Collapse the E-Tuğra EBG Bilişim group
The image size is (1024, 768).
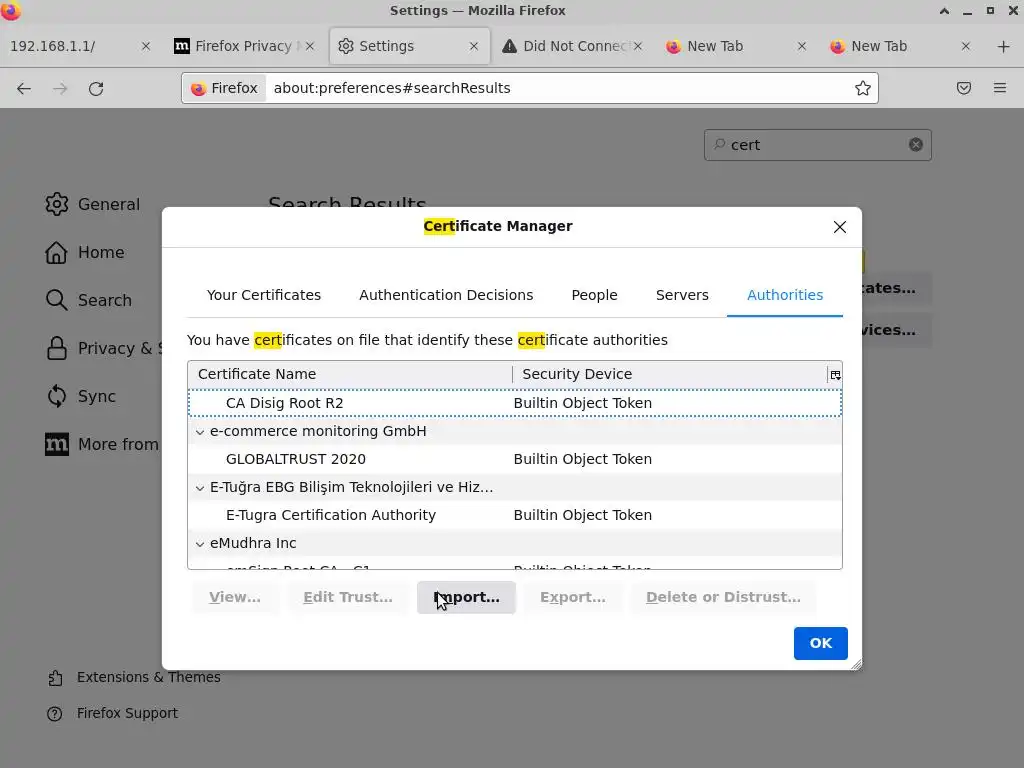click(x=200, y=488)
